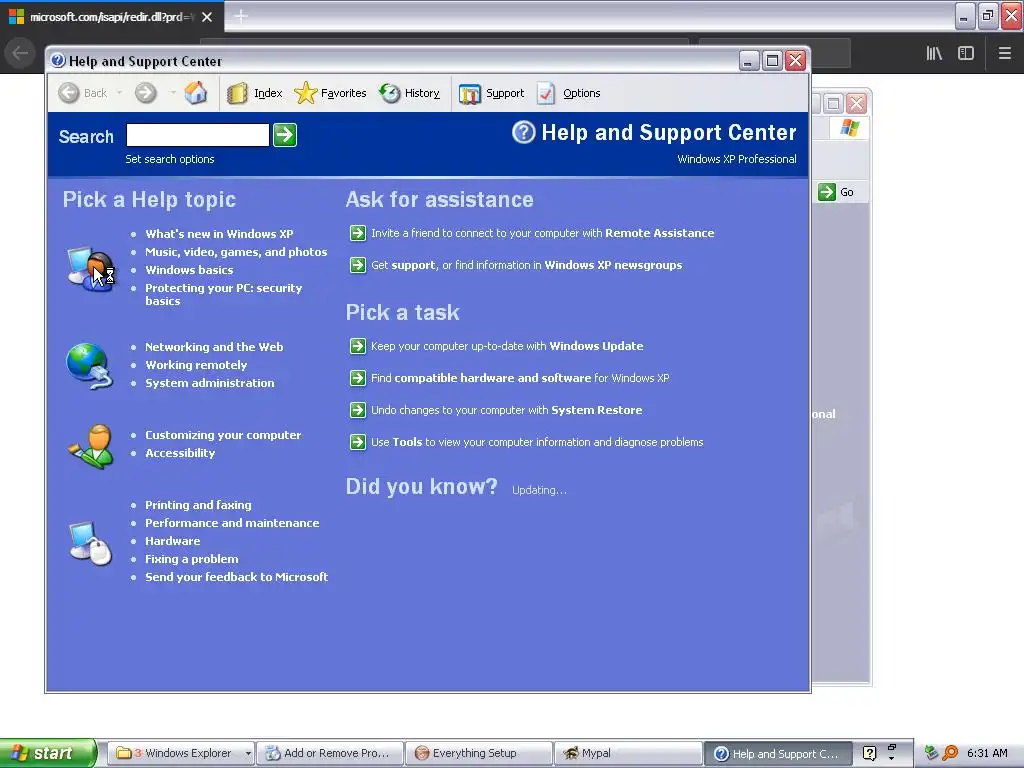Viewport: 1024px width, 768px height.
Task: Select the microsoft.com redir.dll browser tab
Action: click(111, 17)
